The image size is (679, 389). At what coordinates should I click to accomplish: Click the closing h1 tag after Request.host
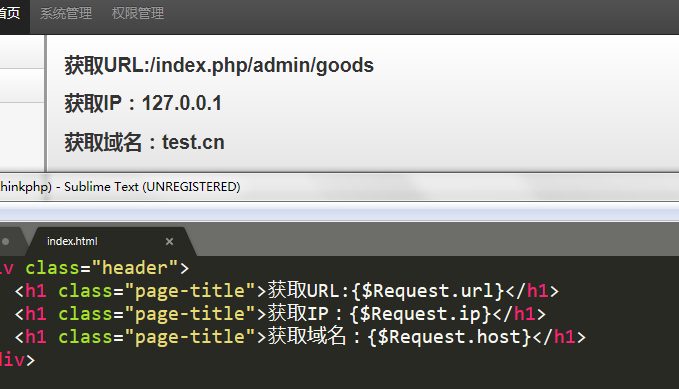pyautogui.click(x=559, y=337)
